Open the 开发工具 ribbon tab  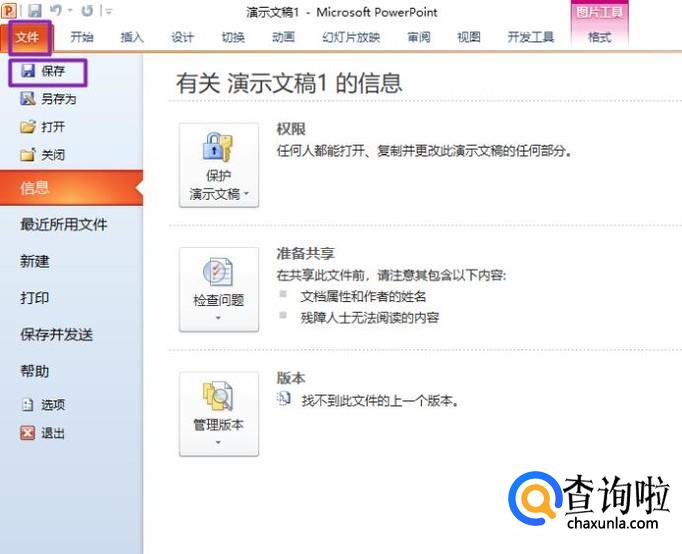531,37
